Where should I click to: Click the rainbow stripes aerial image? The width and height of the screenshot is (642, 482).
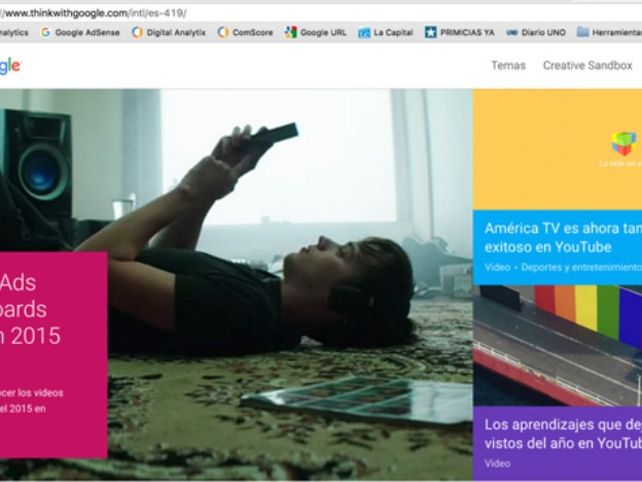pos(558,345)
